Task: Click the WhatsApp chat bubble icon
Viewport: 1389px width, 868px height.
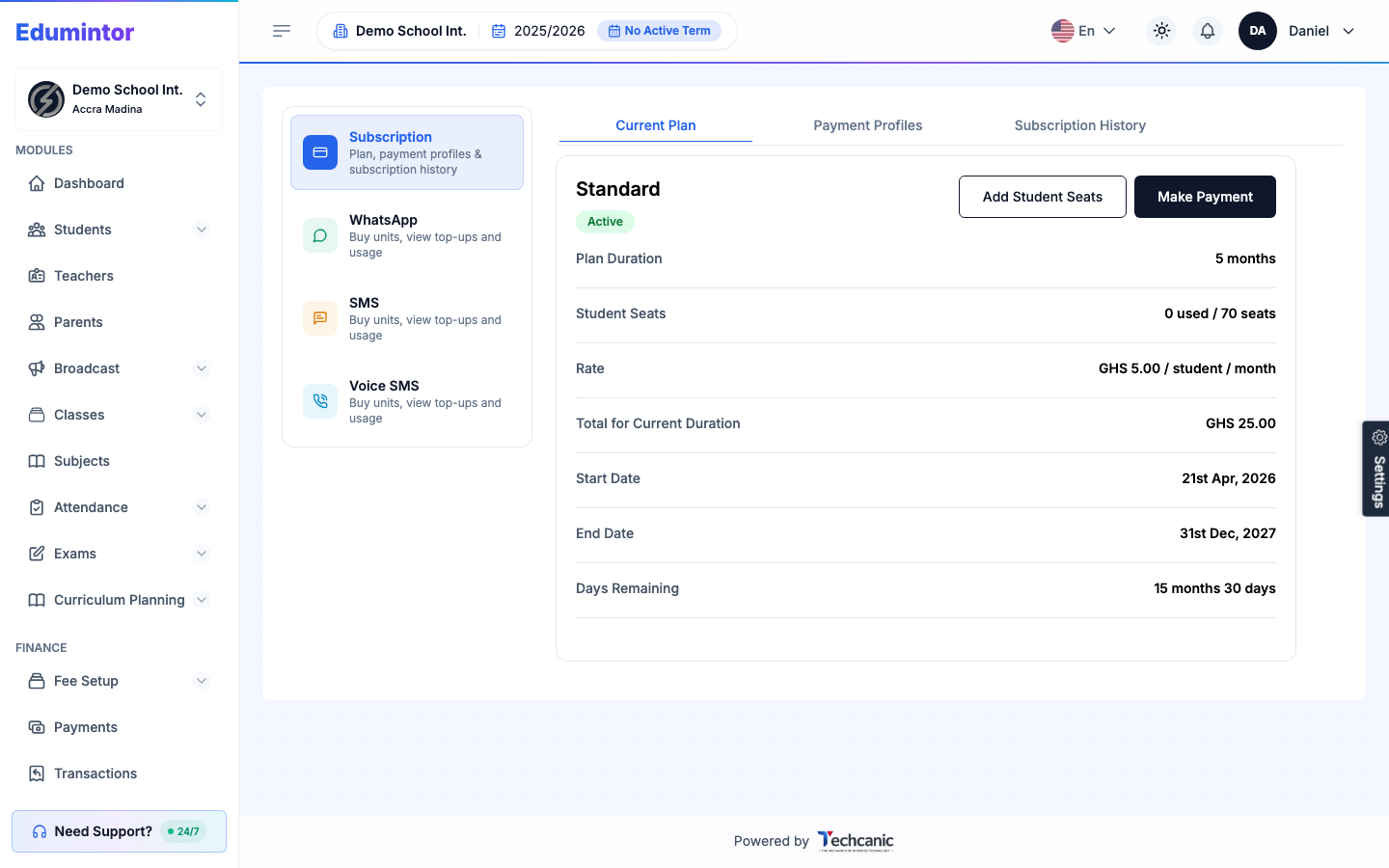Action: pos(320,235)
